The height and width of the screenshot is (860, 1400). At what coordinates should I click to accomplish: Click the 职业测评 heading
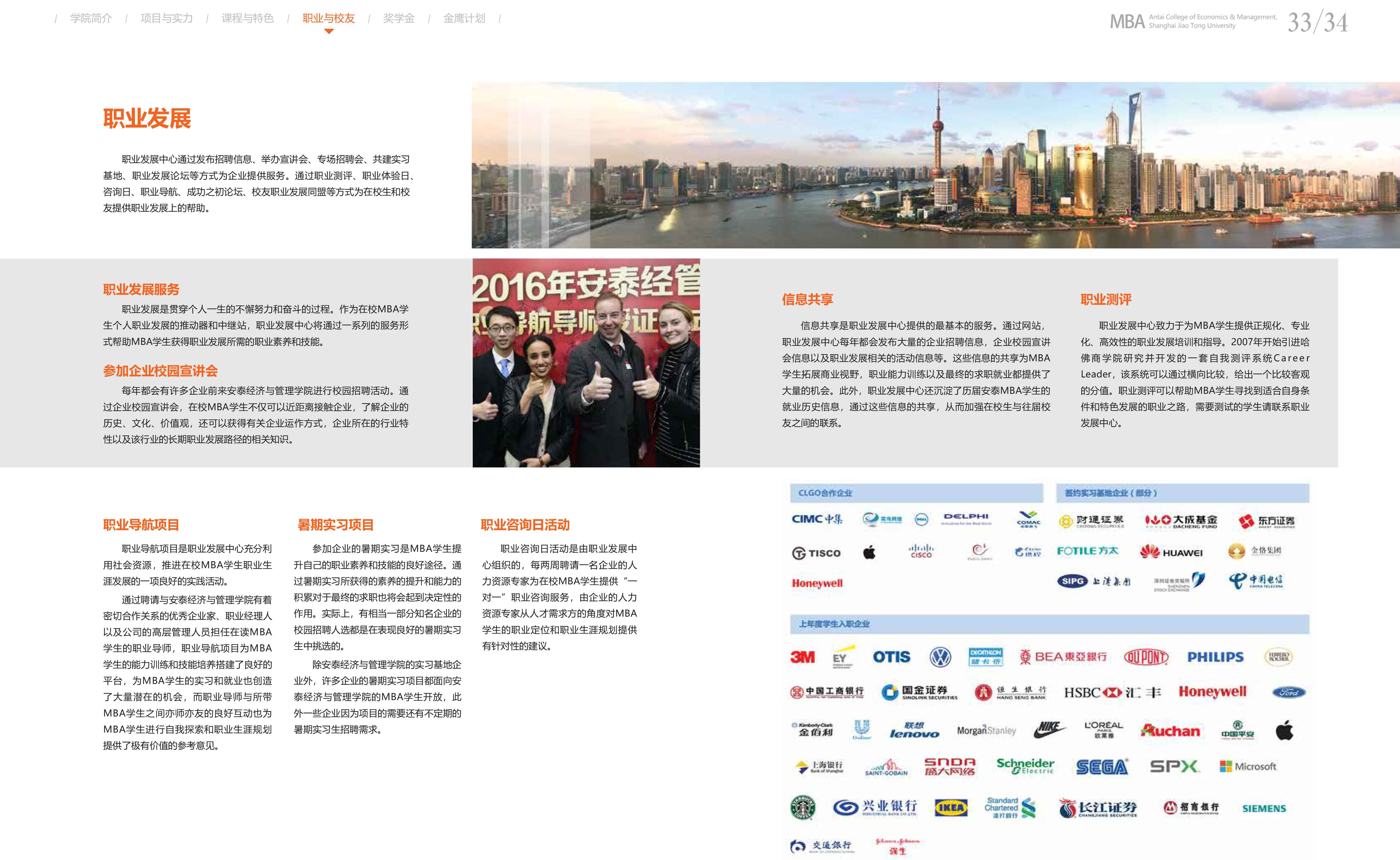coord(1106,300)
